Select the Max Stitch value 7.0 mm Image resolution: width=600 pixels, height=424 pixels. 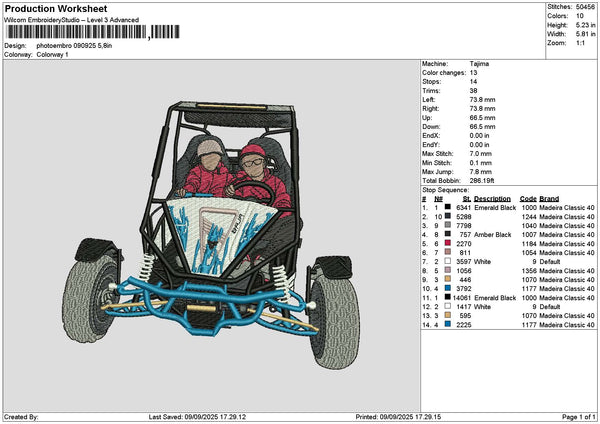tap(481, 153)
